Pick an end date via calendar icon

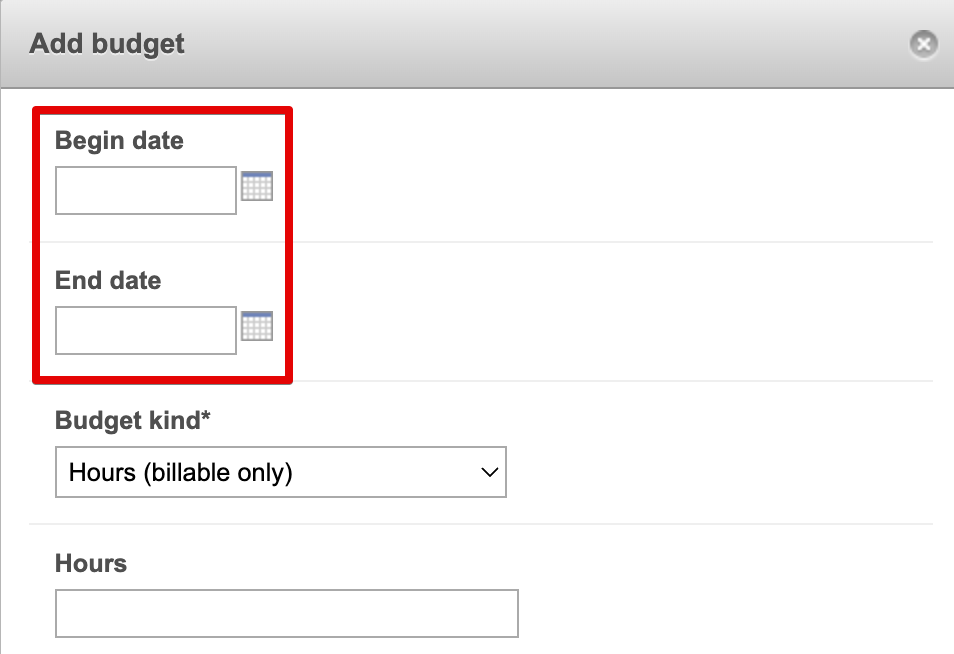click(257, 326)
